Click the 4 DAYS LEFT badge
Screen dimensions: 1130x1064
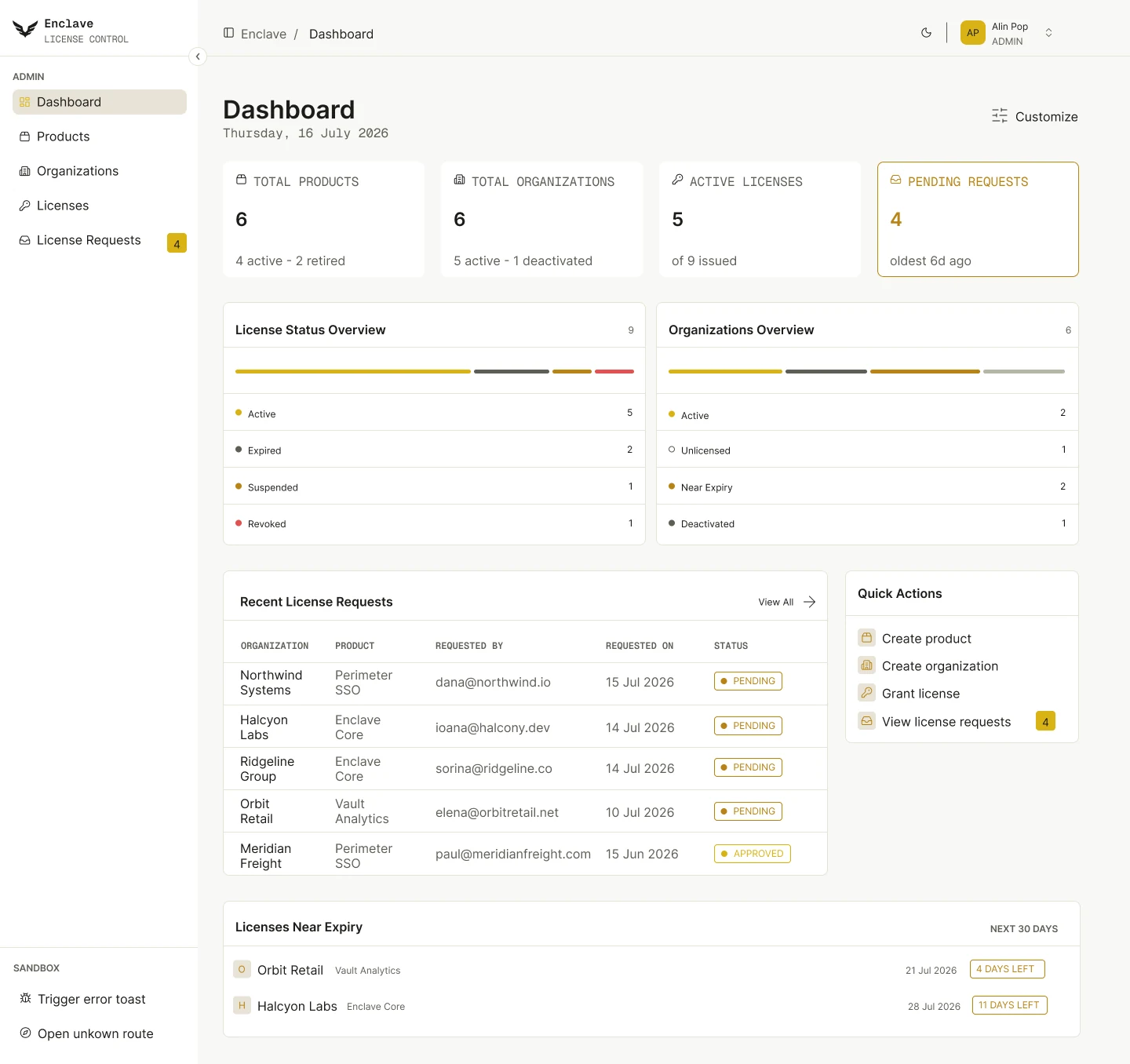[x=1007, y=969]
